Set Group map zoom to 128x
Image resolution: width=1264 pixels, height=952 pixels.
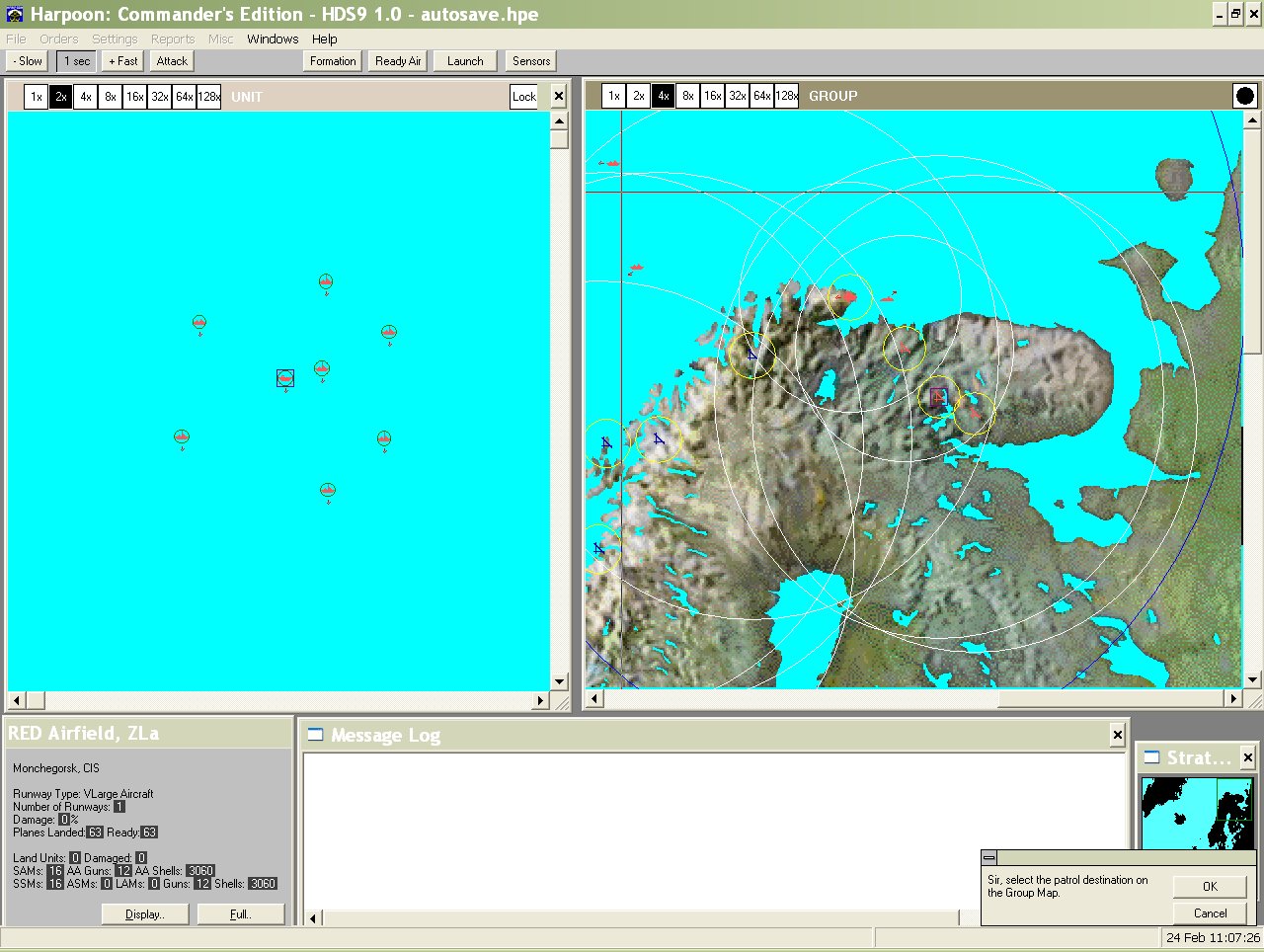click(x=786, y=96)
